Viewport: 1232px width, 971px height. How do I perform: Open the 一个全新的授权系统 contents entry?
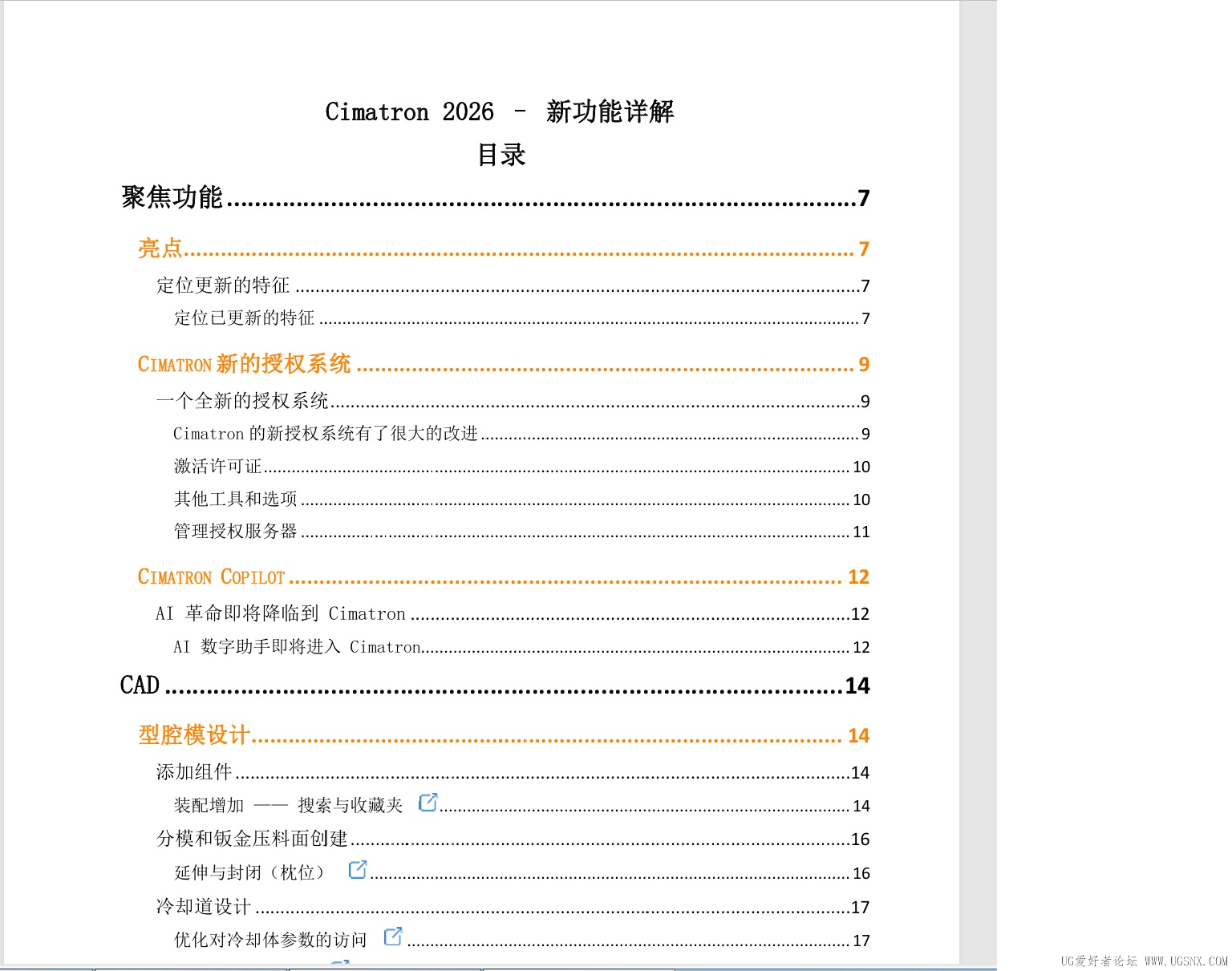513,401
